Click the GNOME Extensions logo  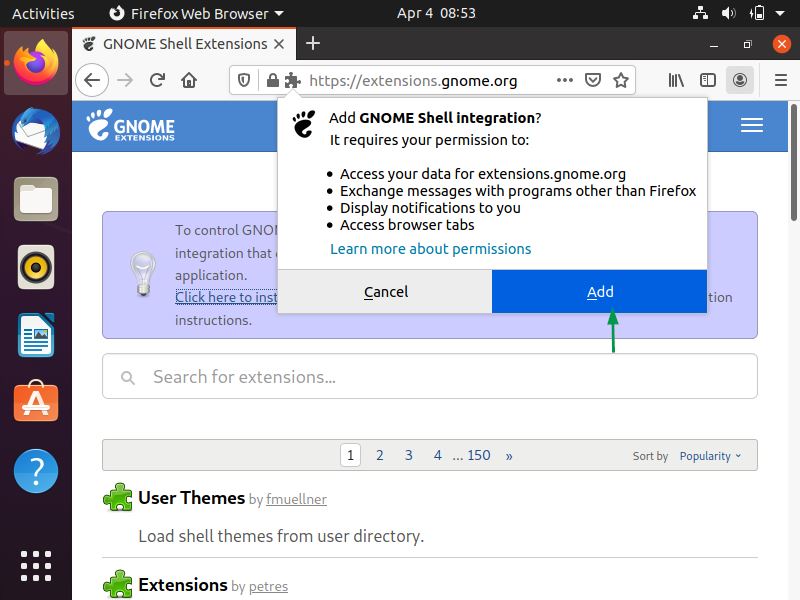click(131, 125)
